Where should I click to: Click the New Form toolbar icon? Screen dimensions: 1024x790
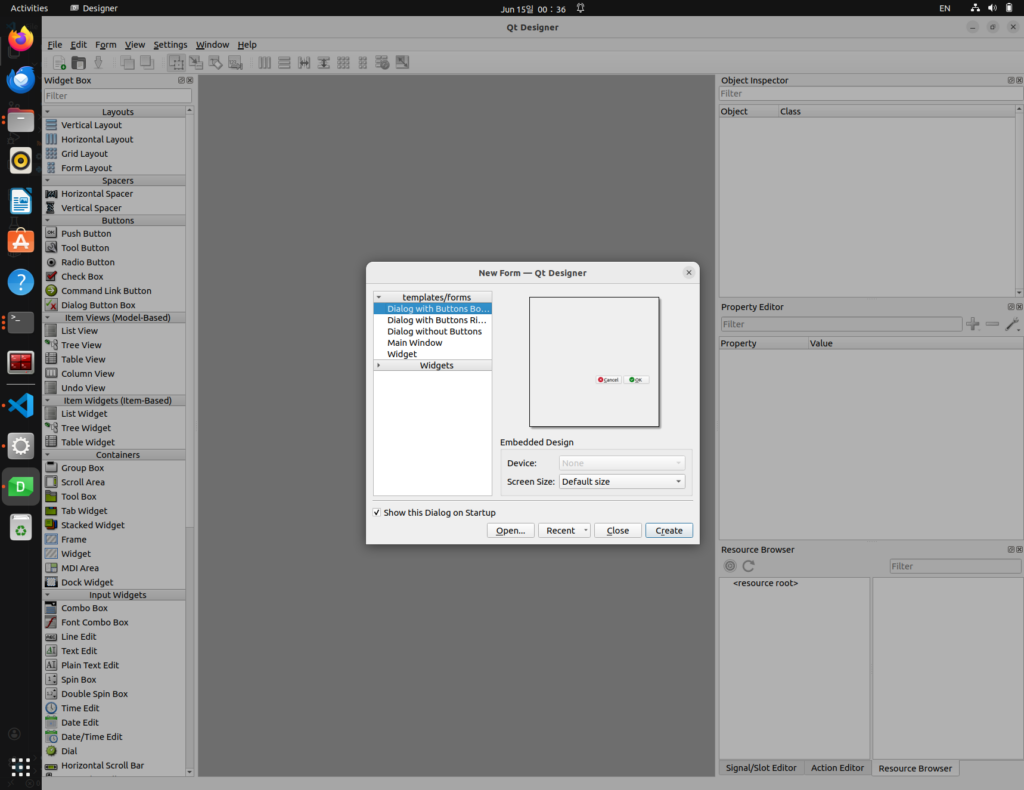(59, 63)
